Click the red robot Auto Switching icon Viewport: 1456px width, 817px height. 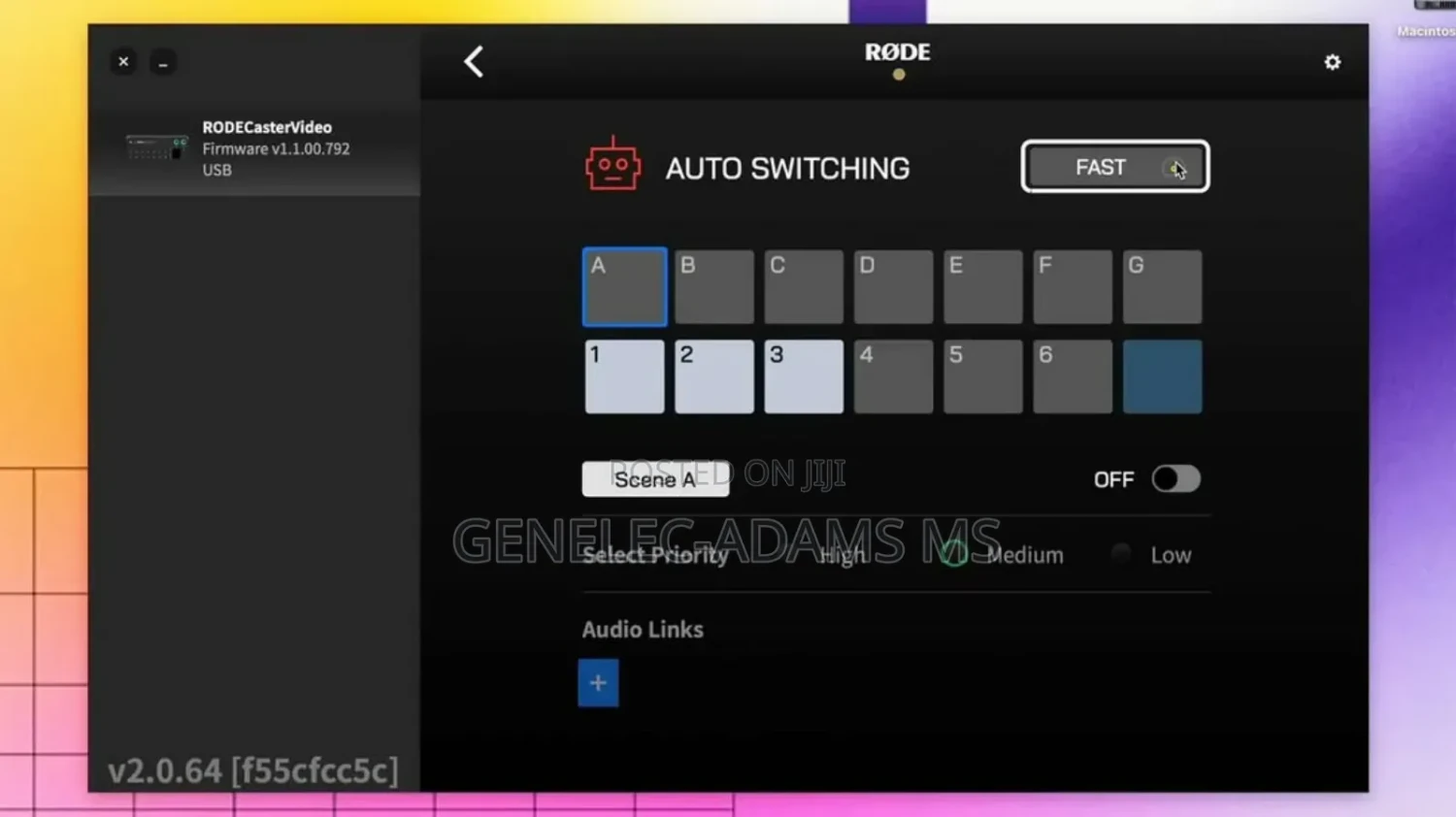point(612,165)
